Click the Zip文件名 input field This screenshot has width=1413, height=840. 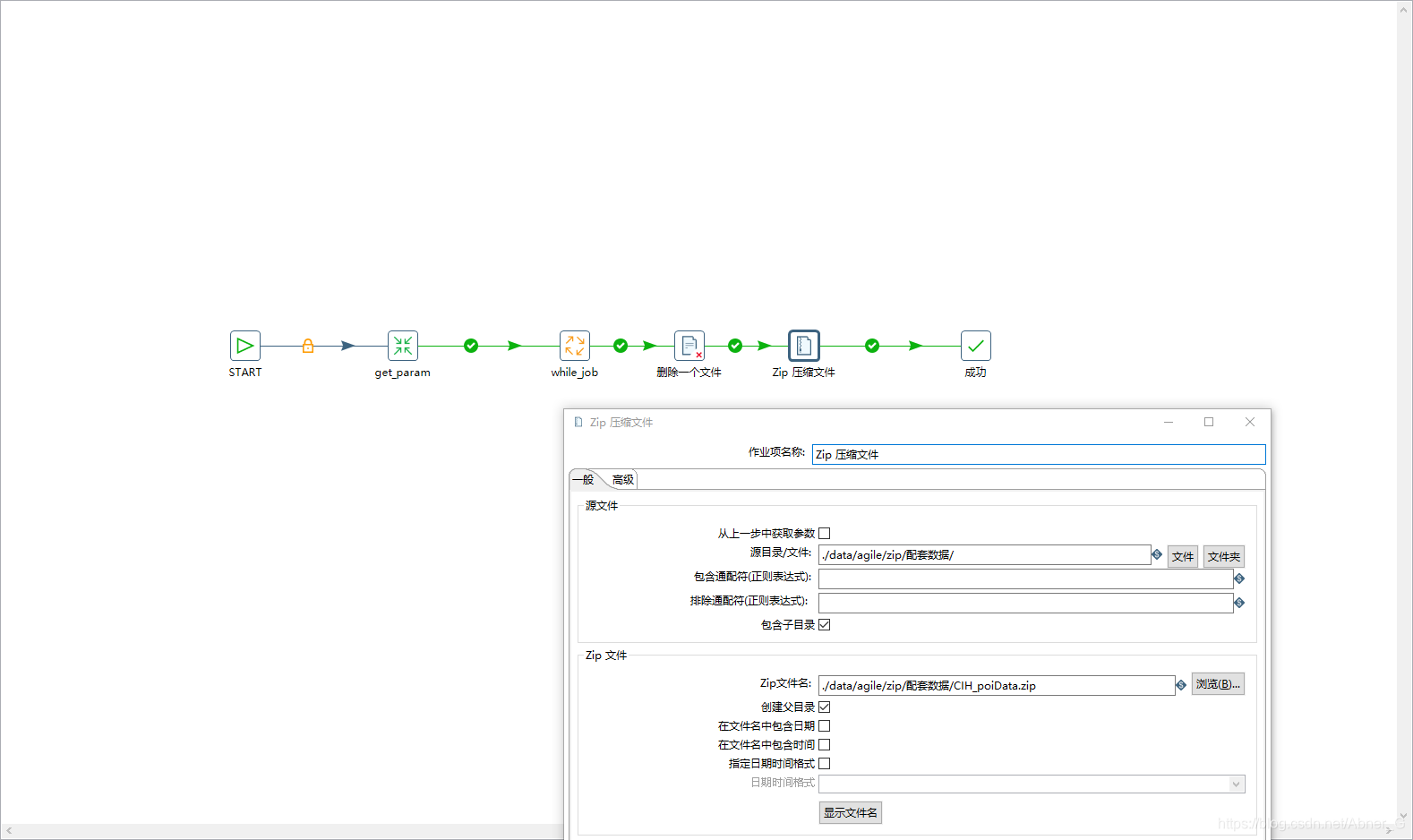point(997,685)
